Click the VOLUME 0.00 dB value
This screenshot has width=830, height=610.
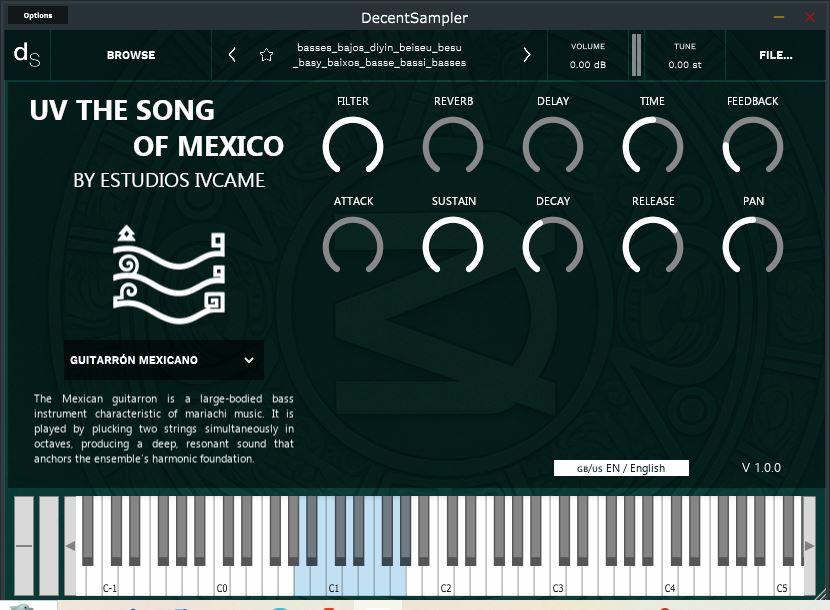588,65
